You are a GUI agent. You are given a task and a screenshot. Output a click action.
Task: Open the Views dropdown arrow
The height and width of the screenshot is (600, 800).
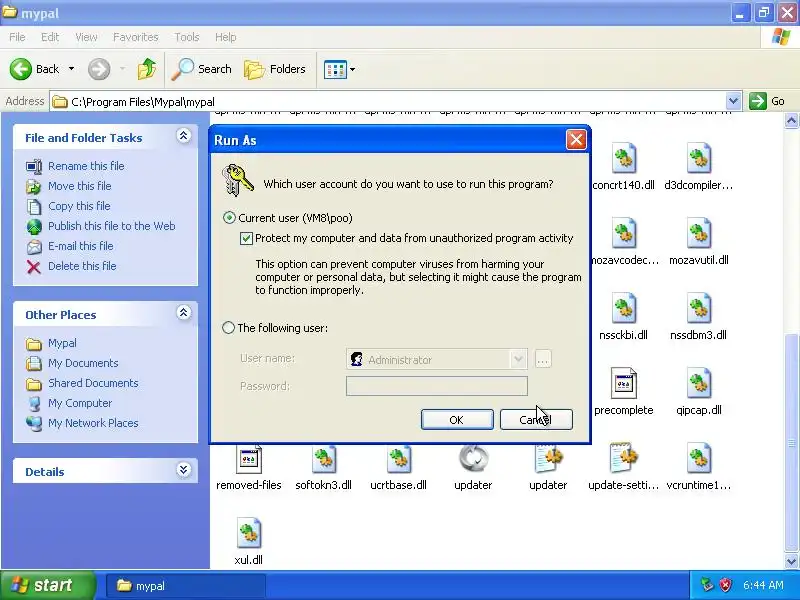pos(352,69)
